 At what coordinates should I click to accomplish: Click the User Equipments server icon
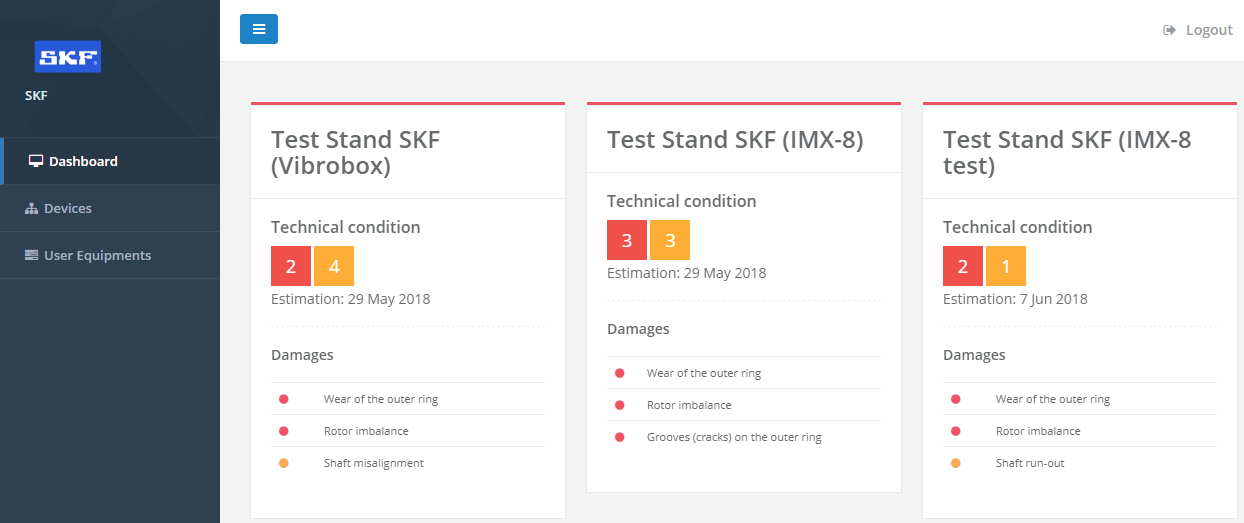coord(31,255)
